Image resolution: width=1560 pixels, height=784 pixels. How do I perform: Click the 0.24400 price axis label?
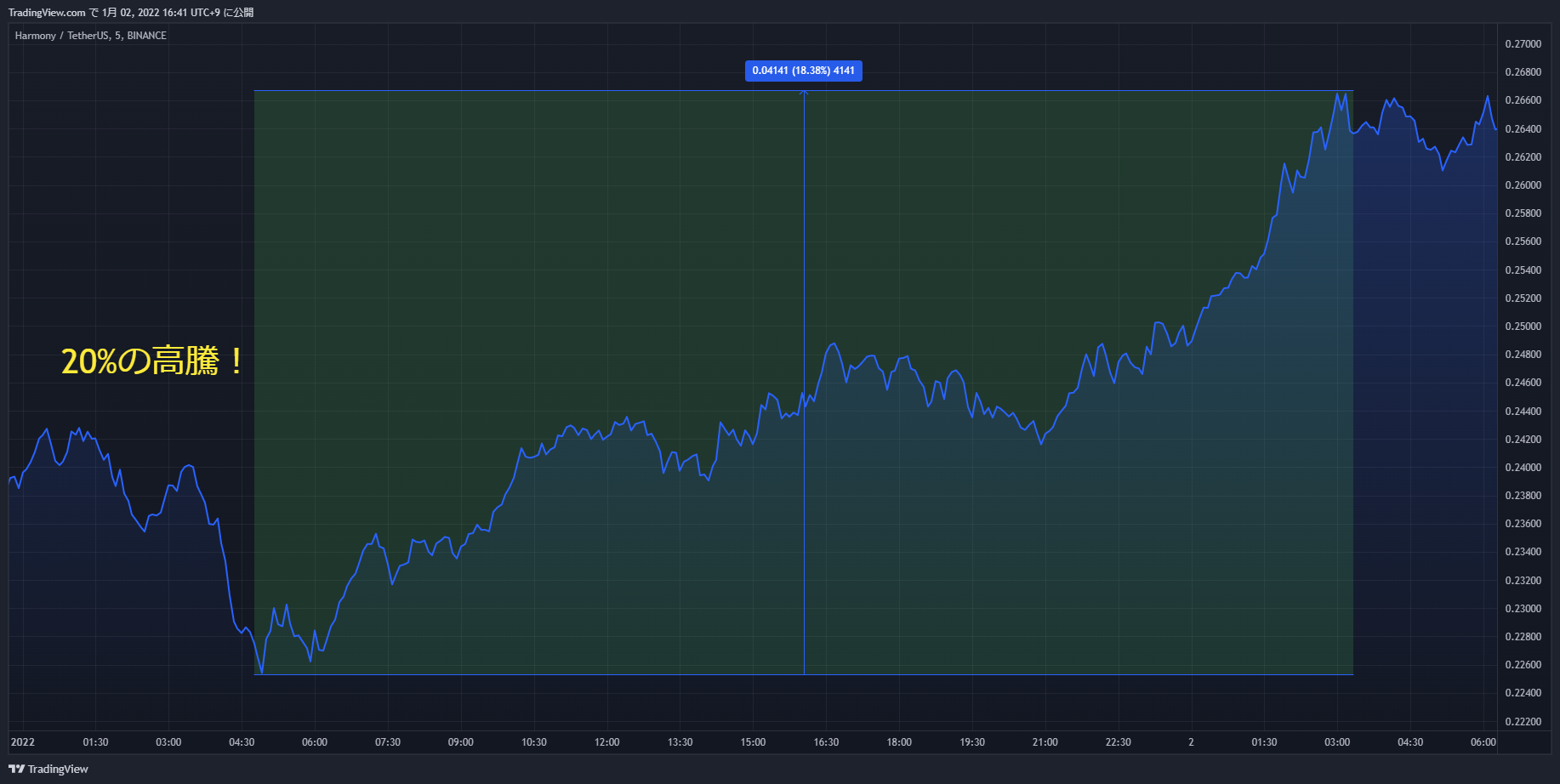click(1523, 412)
